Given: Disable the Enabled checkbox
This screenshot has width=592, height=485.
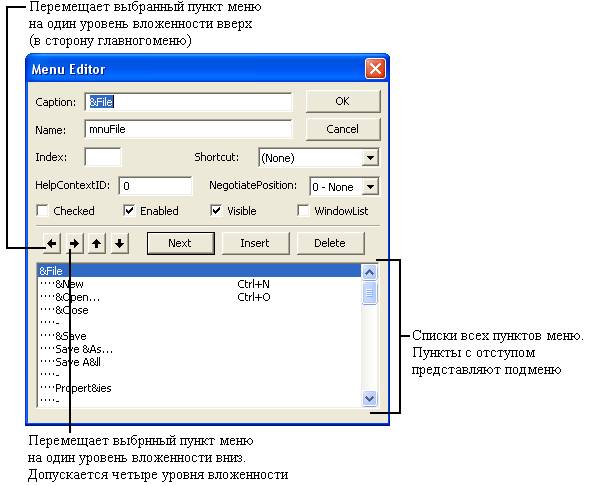Looking at the screenshot, I should (129, 211).
